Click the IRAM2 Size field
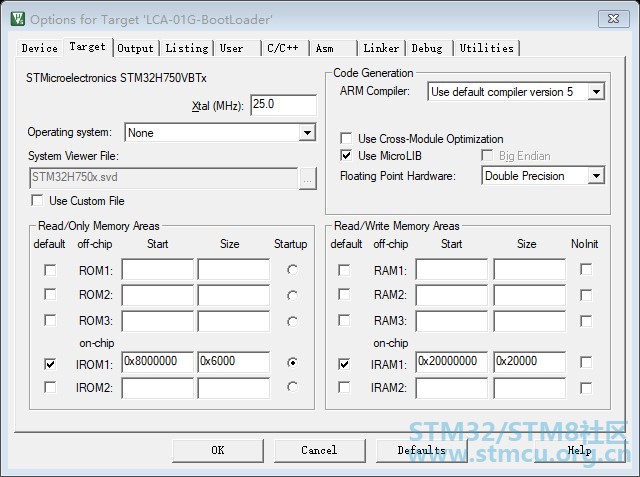This screenshot has width=640, height=477. pos(529,388)
